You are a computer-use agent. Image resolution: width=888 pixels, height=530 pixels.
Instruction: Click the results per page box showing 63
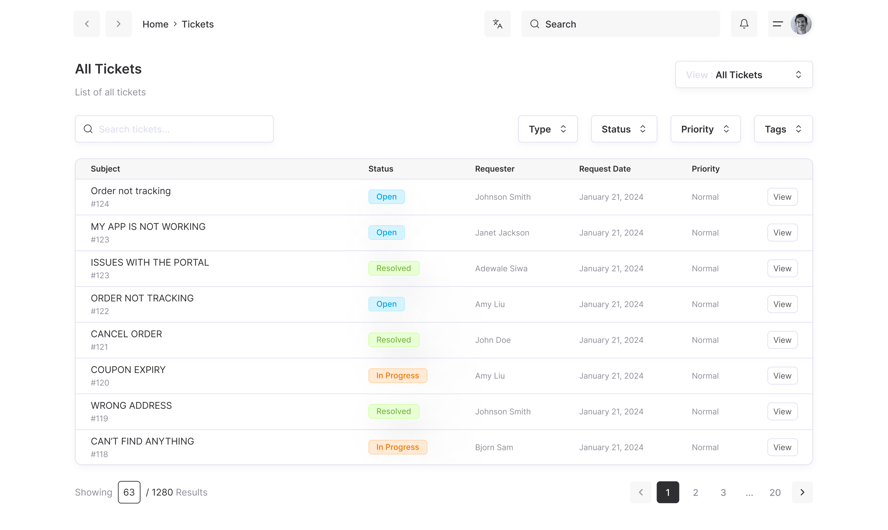point(129,492)
